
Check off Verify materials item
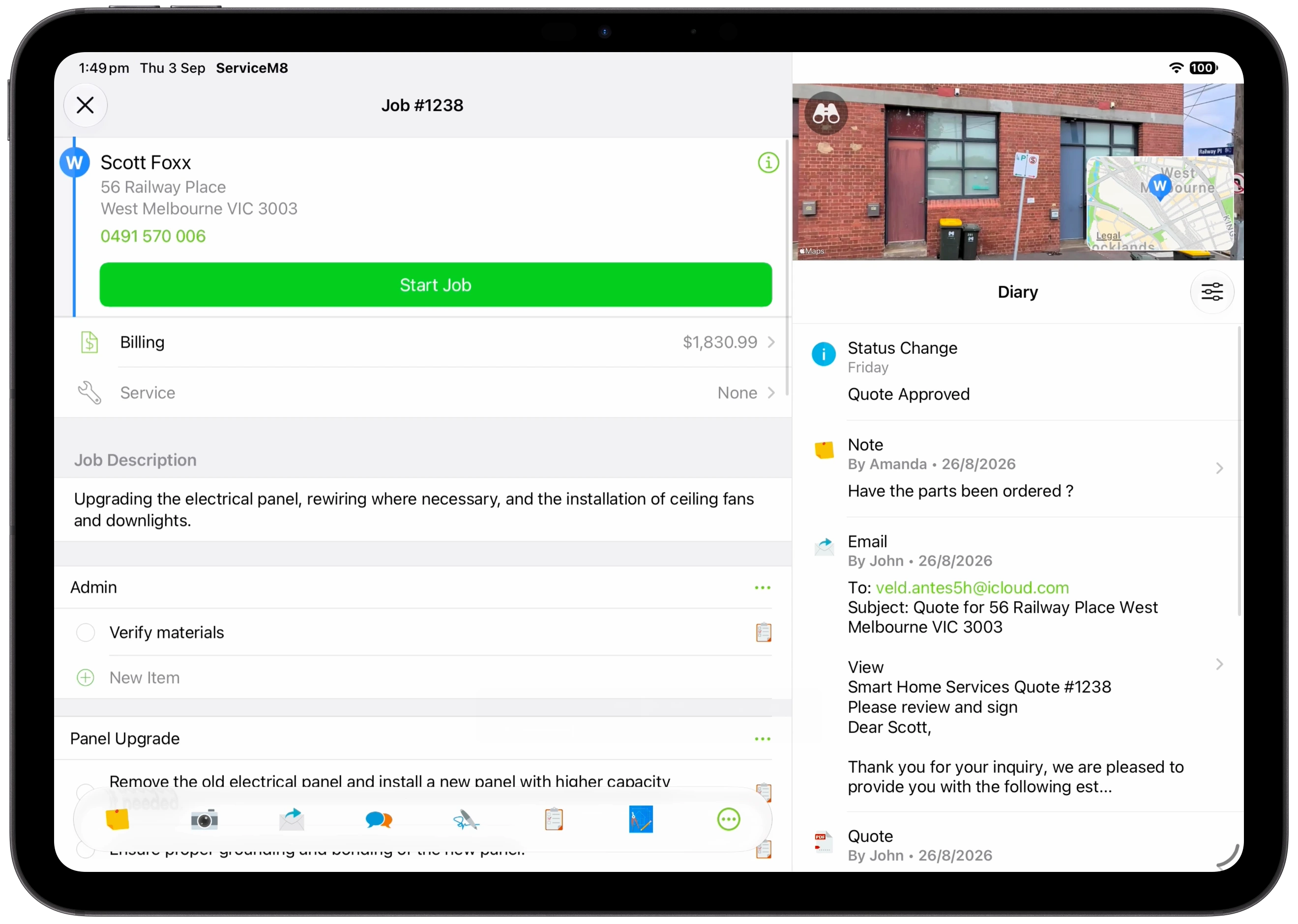(x=86, y=633)
